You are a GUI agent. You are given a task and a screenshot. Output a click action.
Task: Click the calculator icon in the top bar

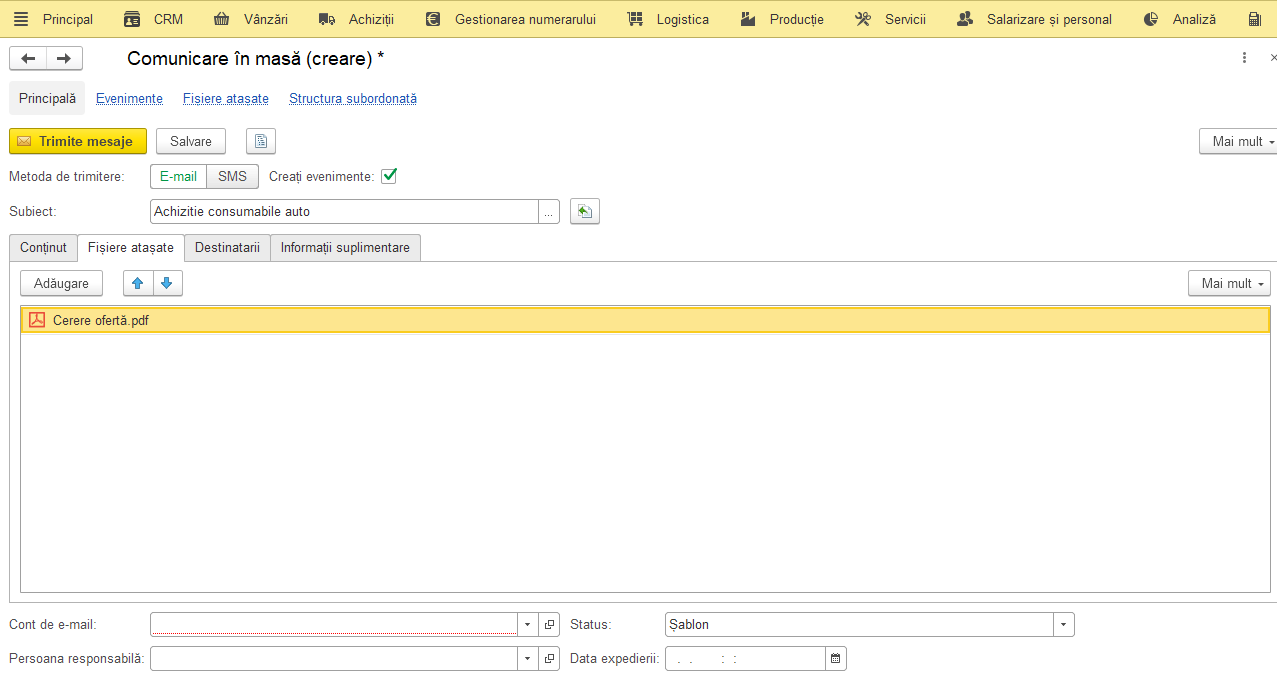click(1255, 19)
